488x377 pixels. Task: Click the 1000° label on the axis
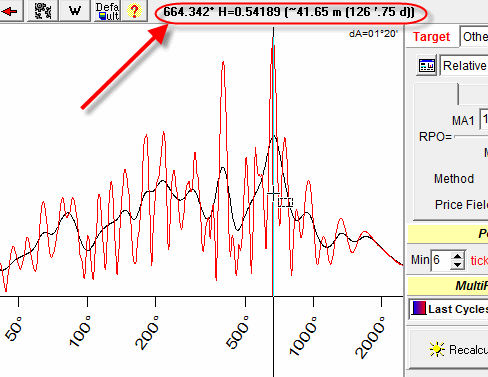(303, 336)
